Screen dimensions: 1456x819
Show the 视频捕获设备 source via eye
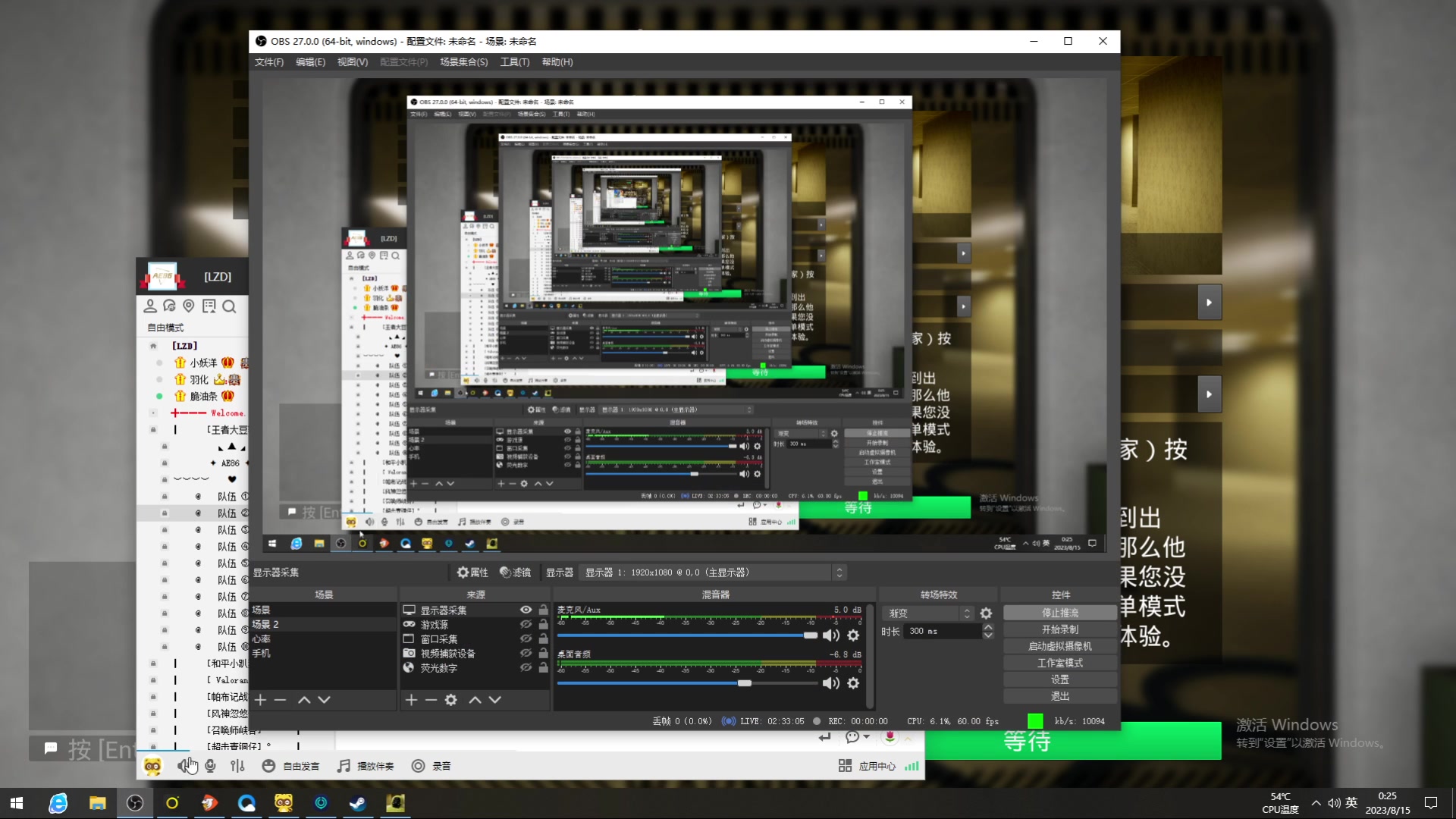526,654
